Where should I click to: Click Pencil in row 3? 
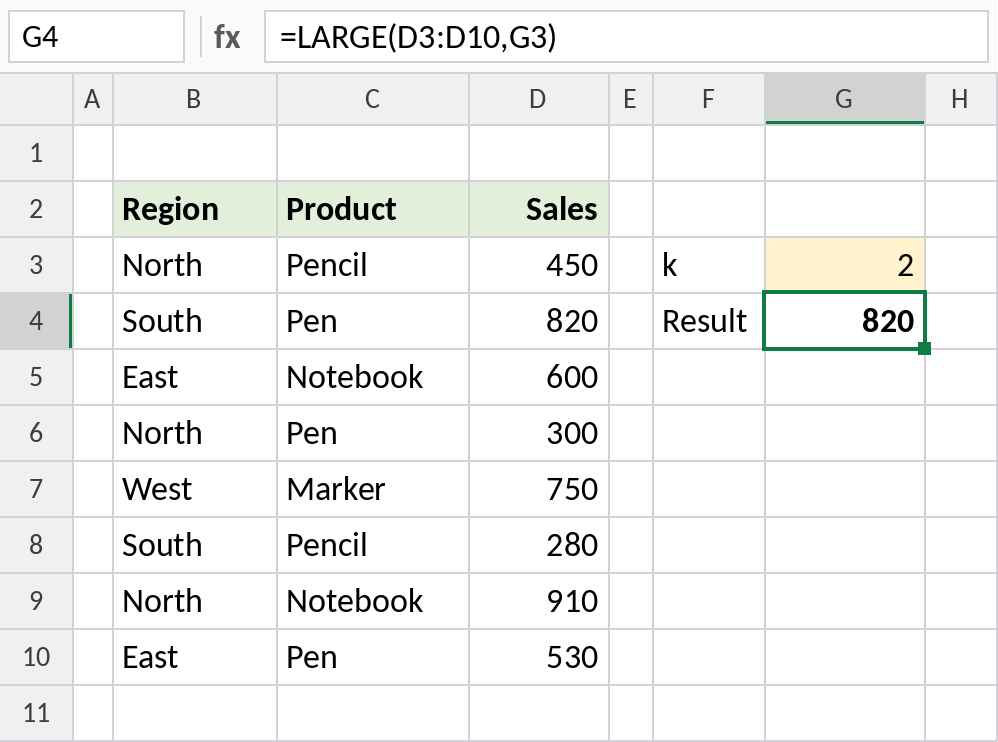point(373,265)
